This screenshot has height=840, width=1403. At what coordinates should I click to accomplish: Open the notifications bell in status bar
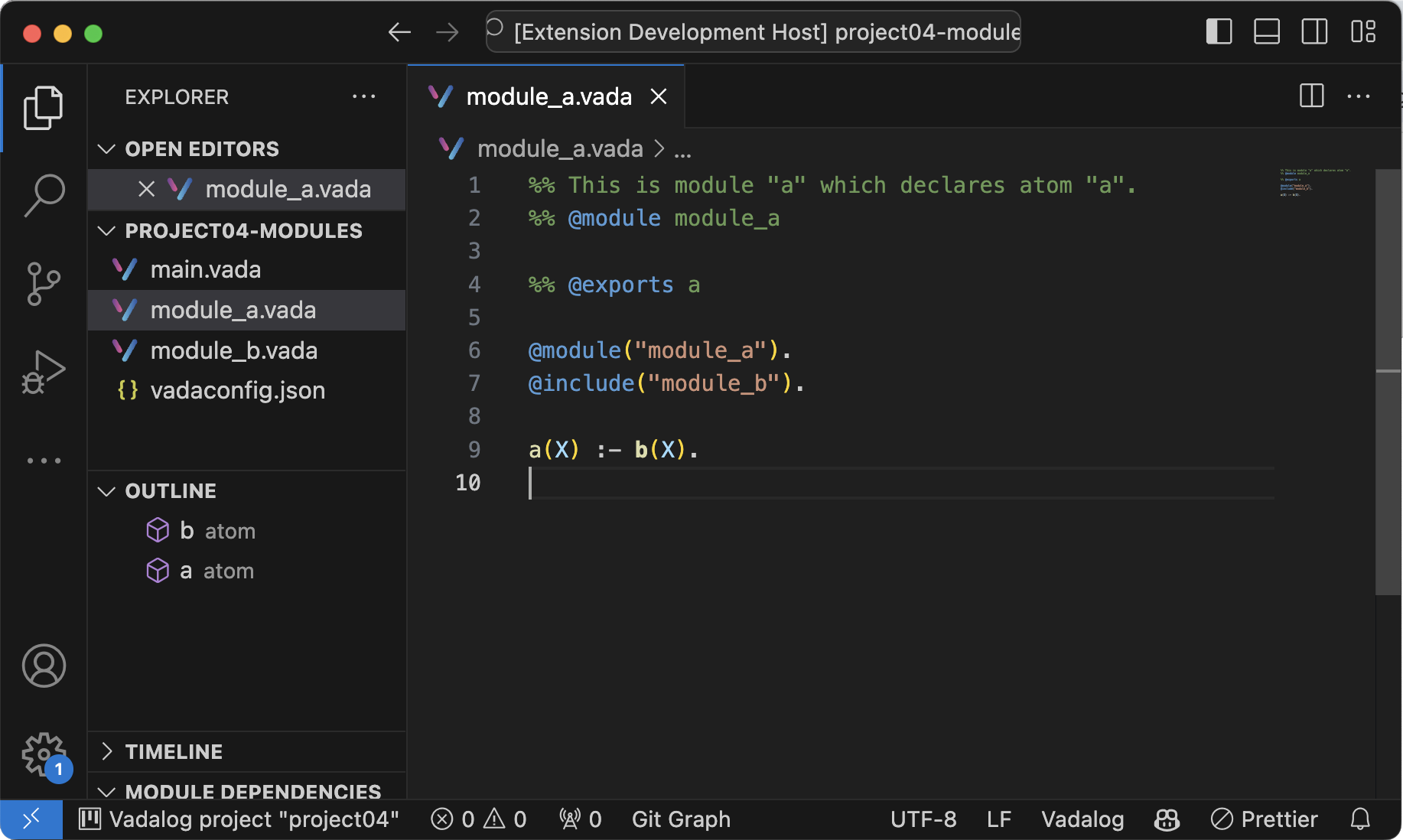pos(1360,819)
